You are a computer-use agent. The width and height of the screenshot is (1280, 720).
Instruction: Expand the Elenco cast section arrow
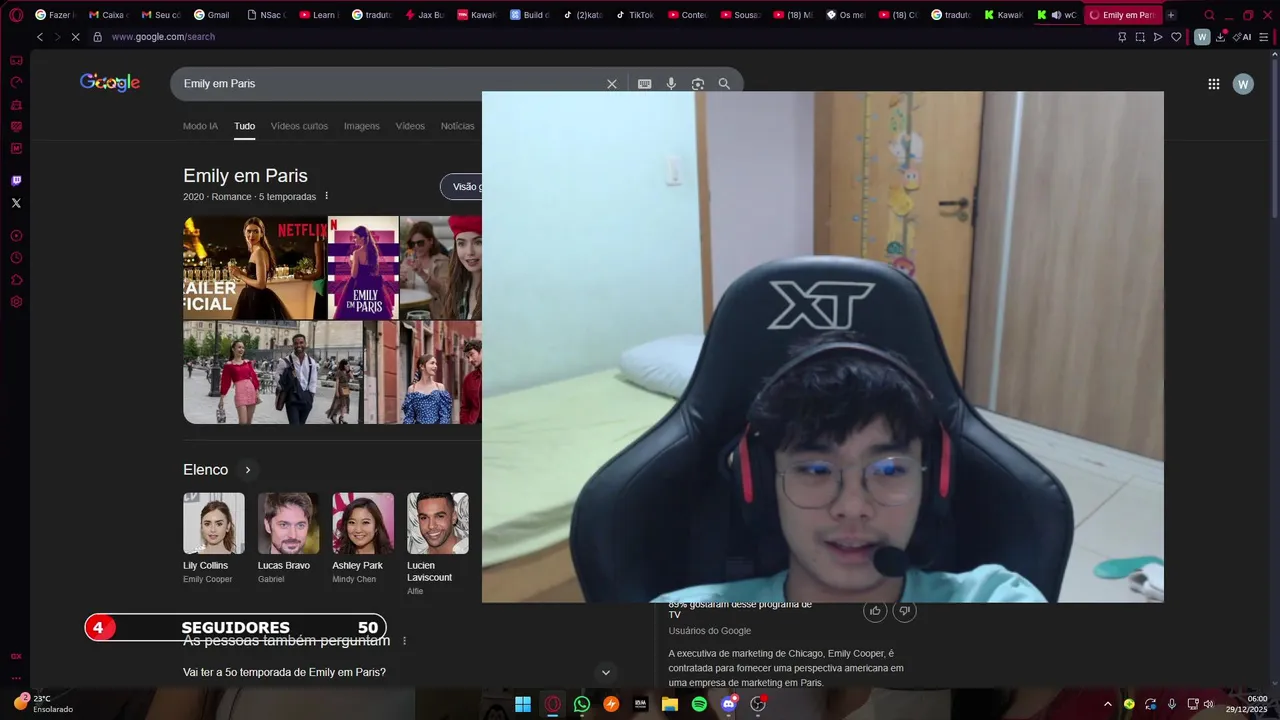point(247,470)
